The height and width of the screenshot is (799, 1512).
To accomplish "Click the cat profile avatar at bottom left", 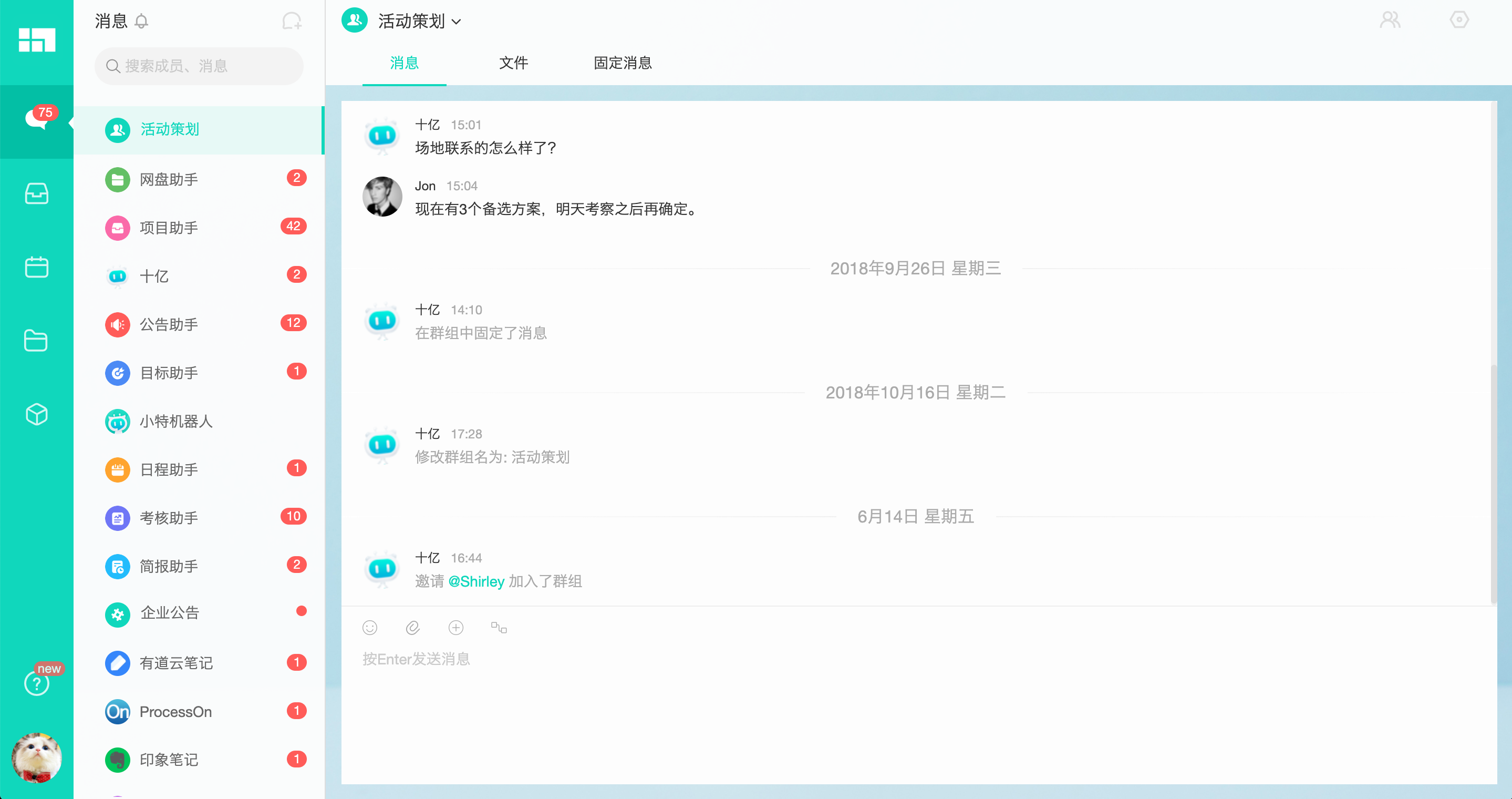I will [36, 757].
